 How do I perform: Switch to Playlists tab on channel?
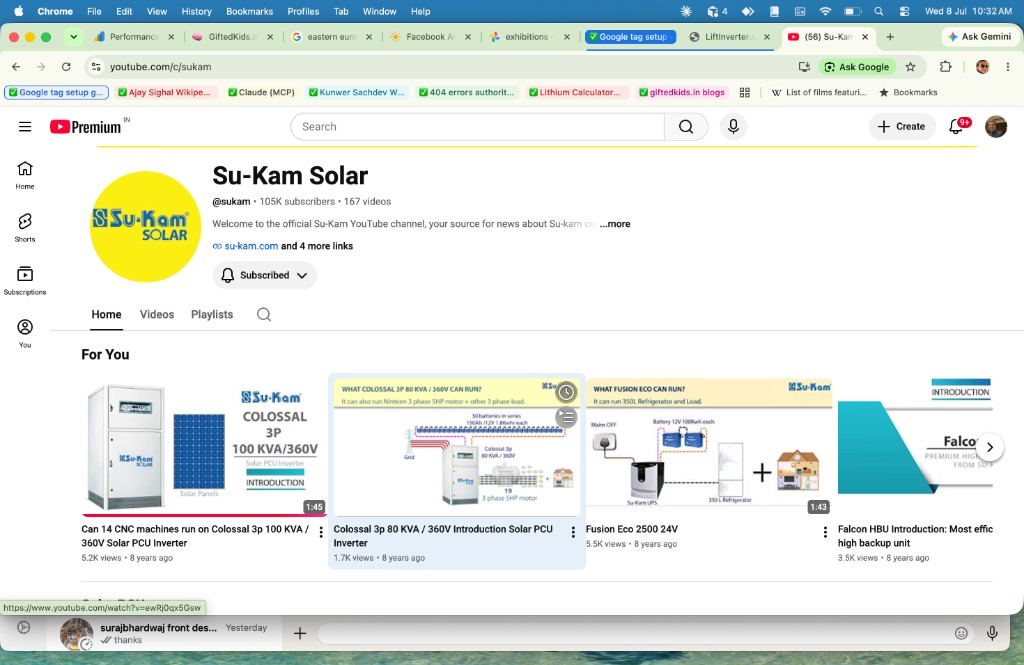tap(212, 315)
